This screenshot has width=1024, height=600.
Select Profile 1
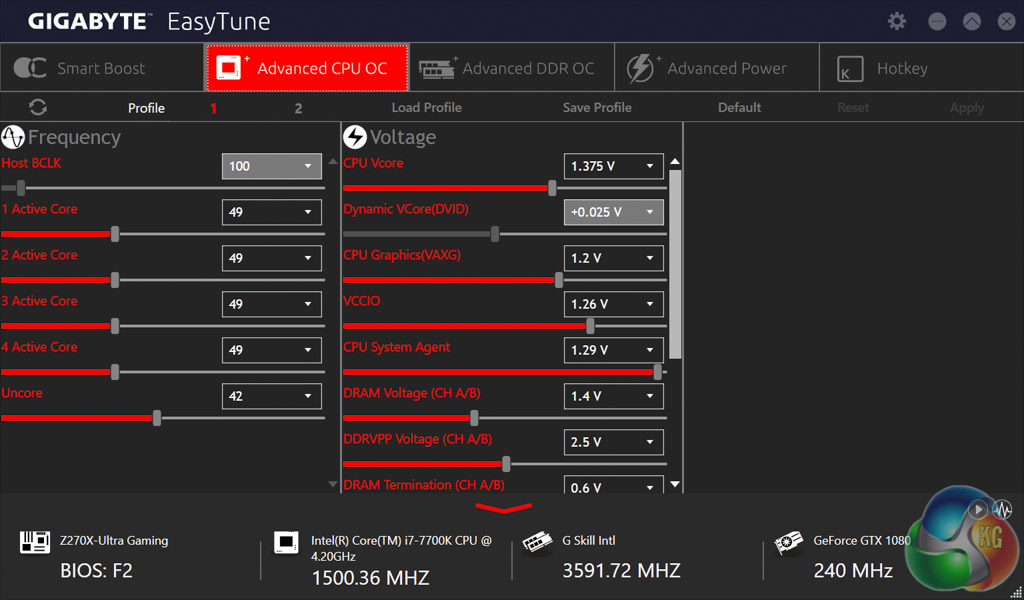click(x=214, y=108)
